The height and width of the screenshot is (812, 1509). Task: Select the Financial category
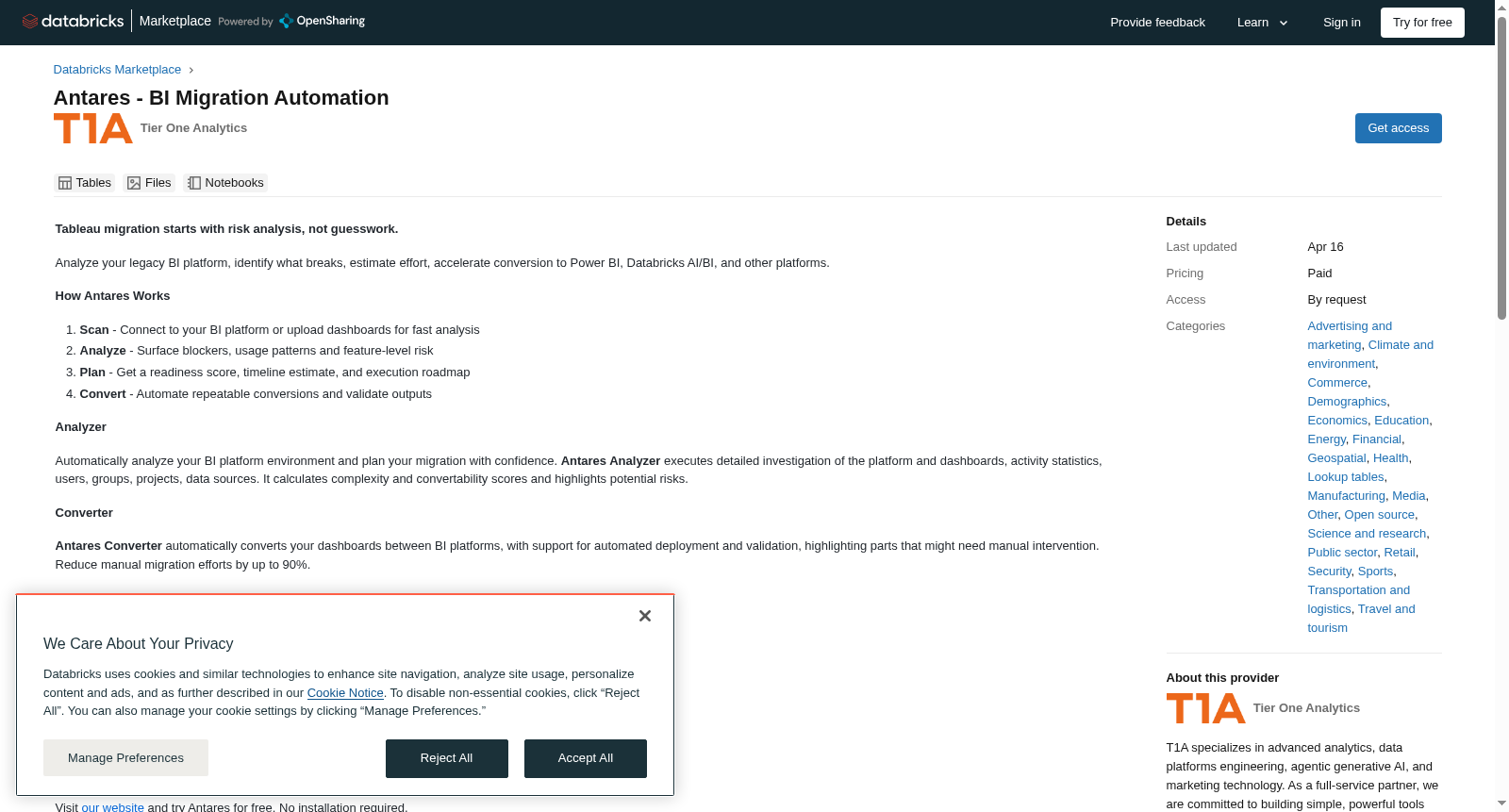point(1377,439)
